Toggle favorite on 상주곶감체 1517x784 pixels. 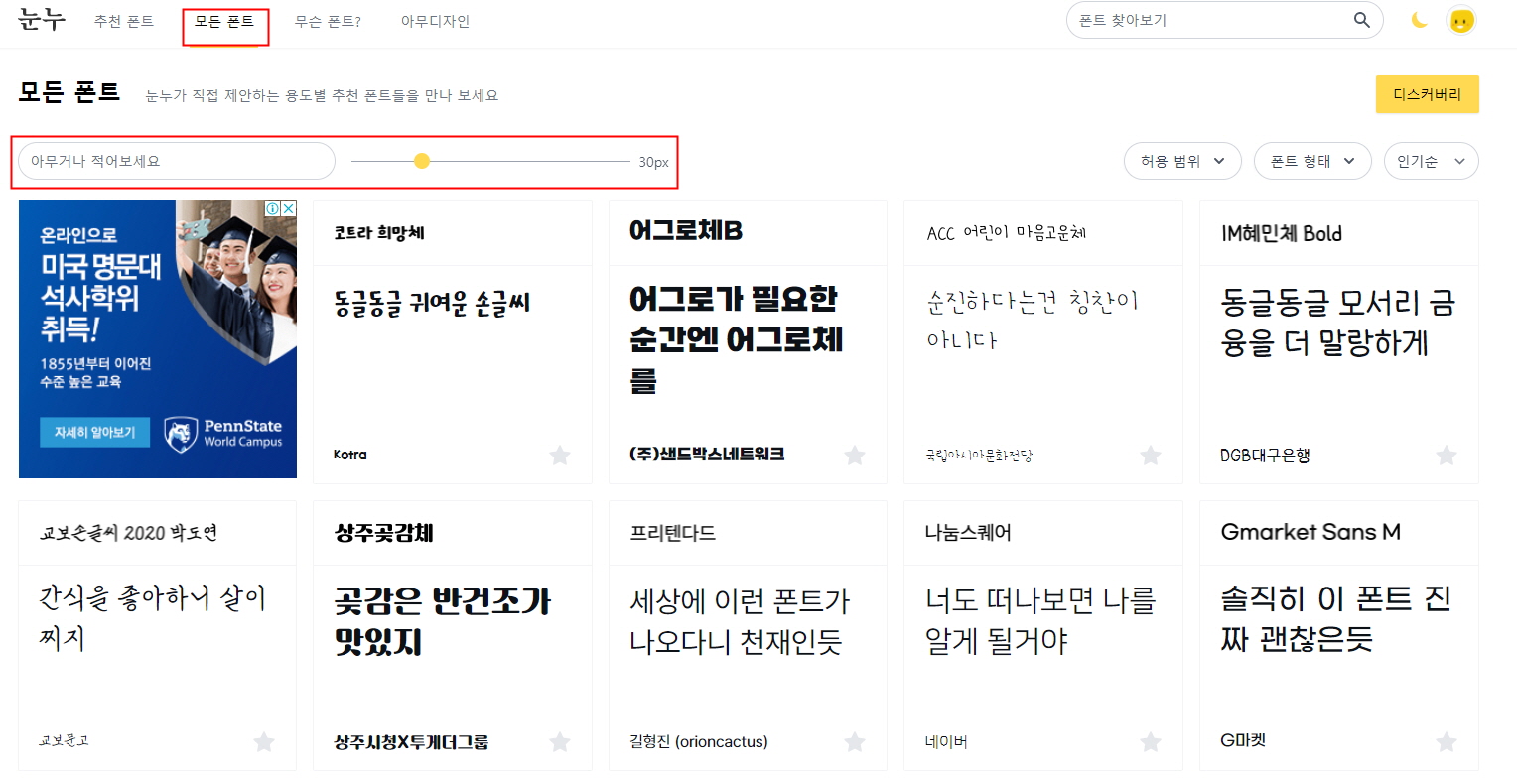pyautogui.click(x=560, y=741)
